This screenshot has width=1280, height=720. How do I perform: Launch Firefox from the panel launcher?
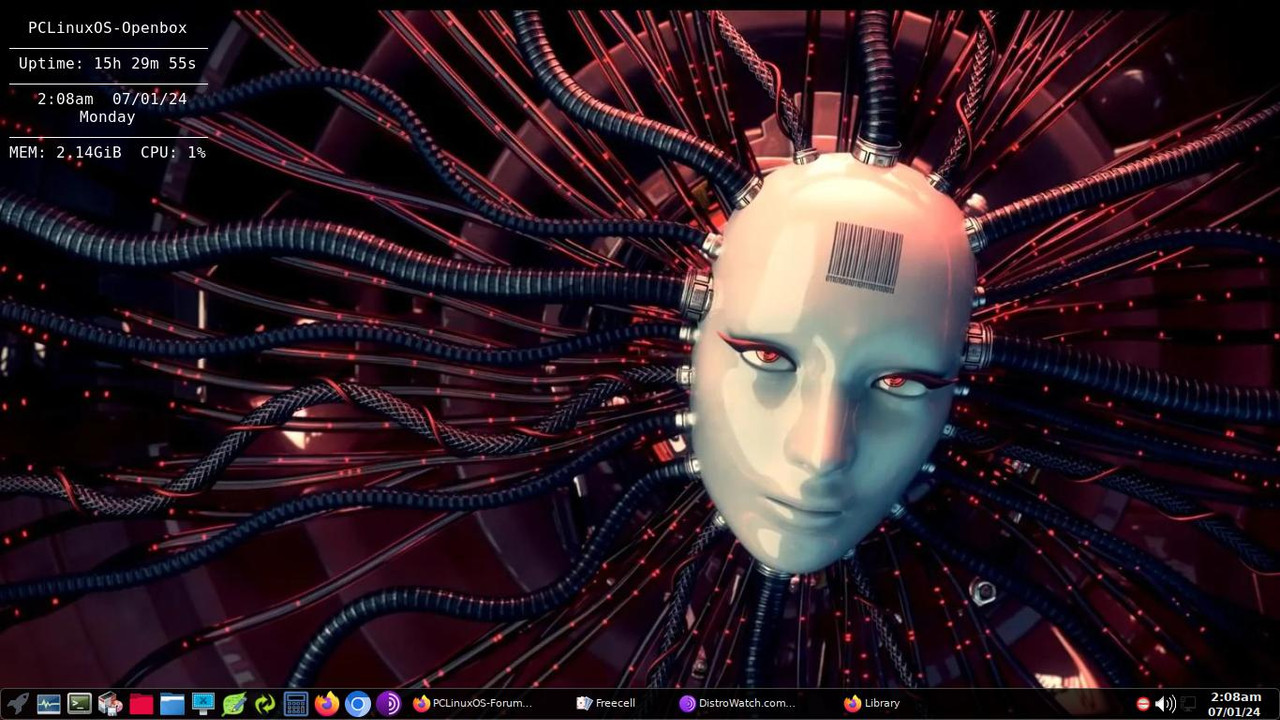327,704
